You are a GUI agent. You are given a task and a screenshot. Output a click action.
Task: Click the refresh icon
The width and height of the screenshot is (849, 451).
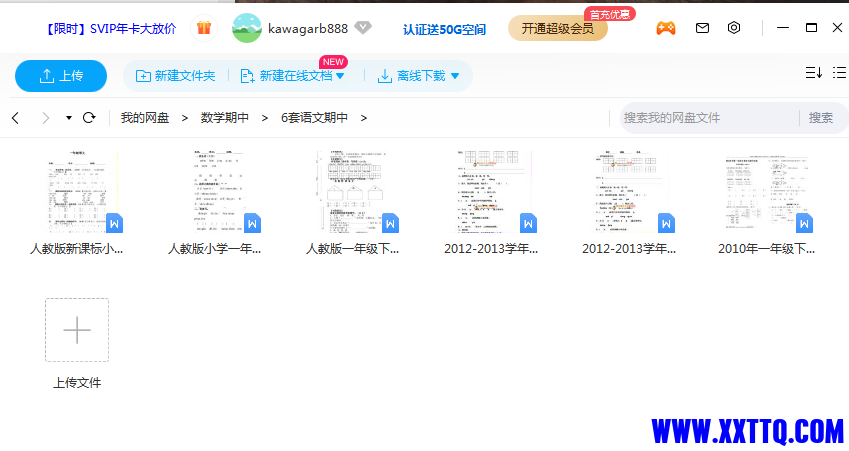pos(89,118)
